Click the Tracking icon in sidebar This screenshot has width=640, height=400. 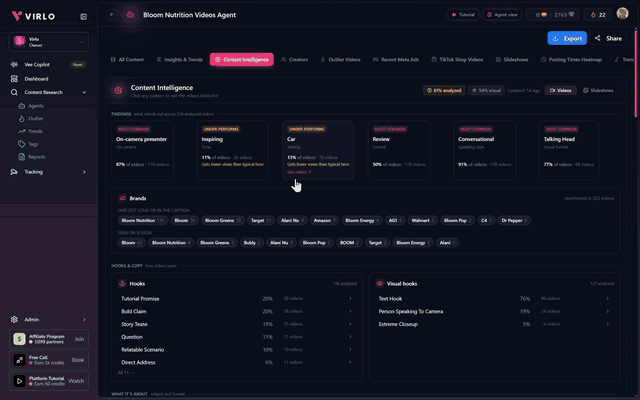click(14, 172)
